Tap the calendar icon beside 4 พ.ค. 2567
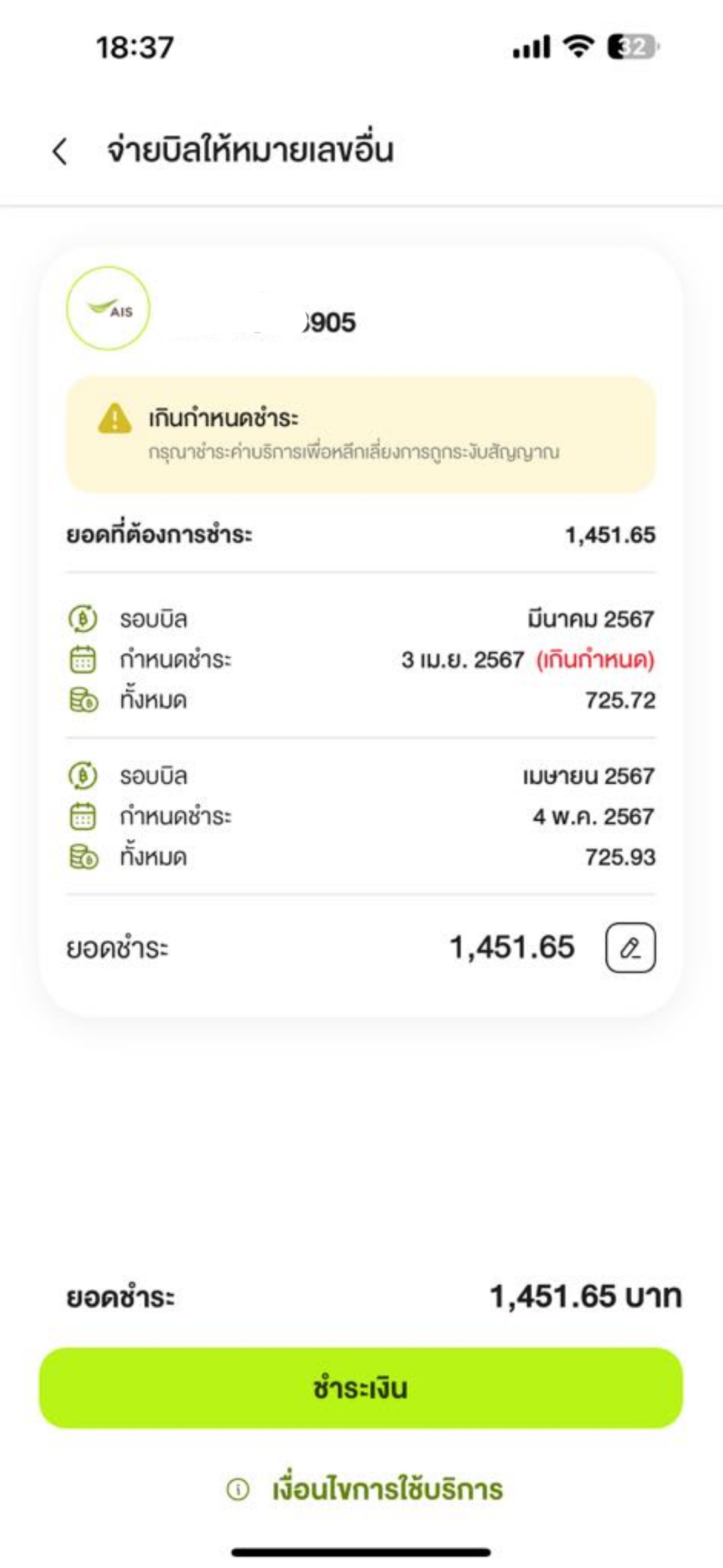Image resolution: width=723 pixels, height=1568 pixels. (83, 816)
